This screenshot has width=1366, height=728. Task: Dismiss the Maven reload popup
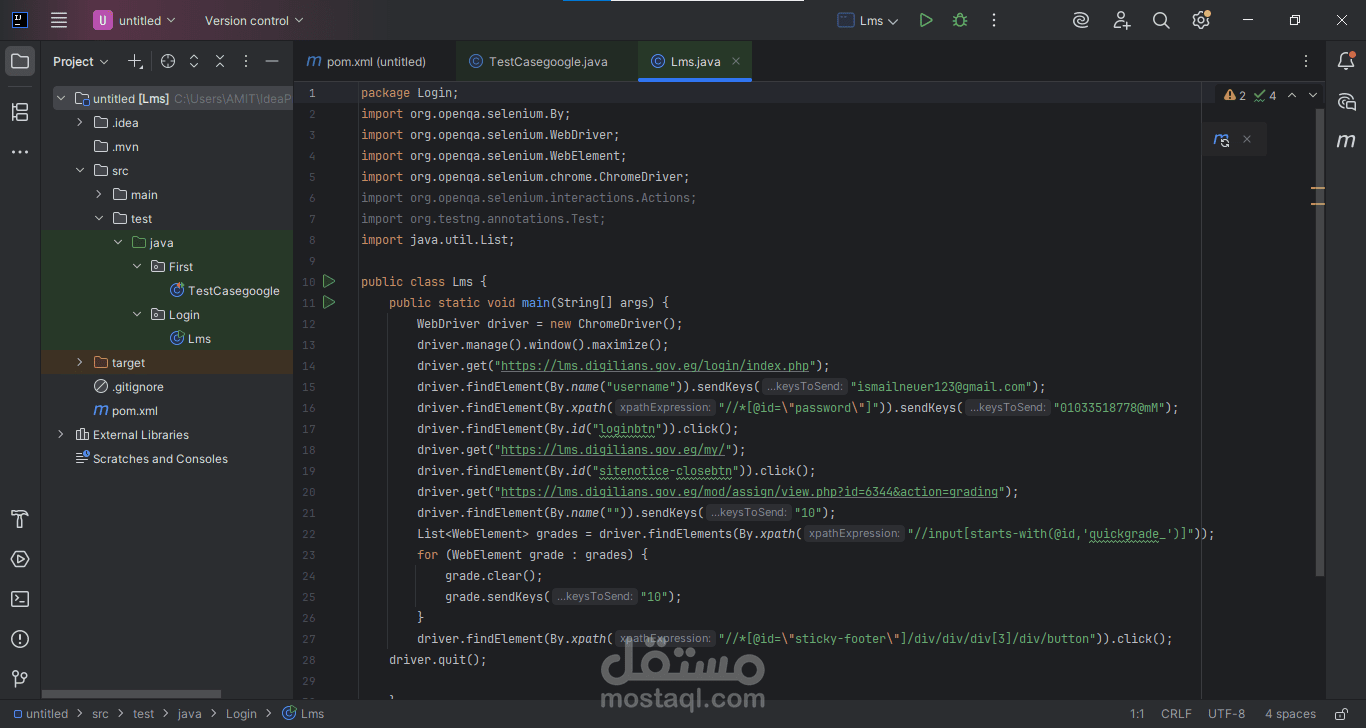click(1247, 140)
